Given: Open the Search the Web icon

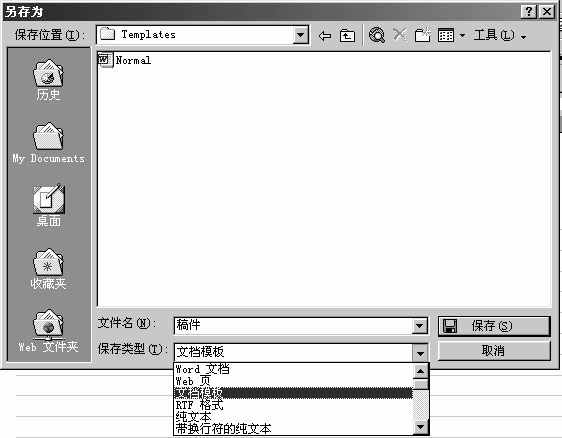Looking at the screenshot, I should coord(377,35).
